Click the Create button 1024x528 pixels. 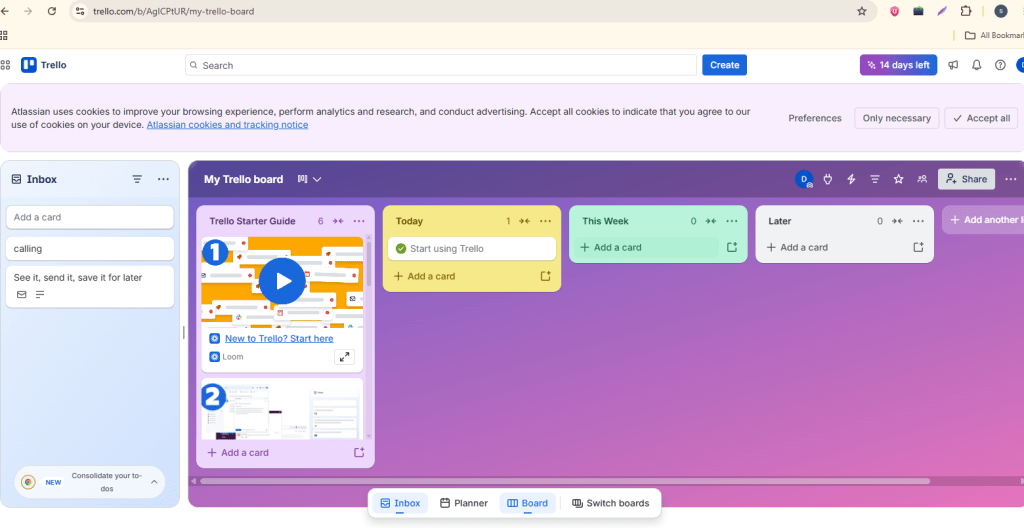724,65
